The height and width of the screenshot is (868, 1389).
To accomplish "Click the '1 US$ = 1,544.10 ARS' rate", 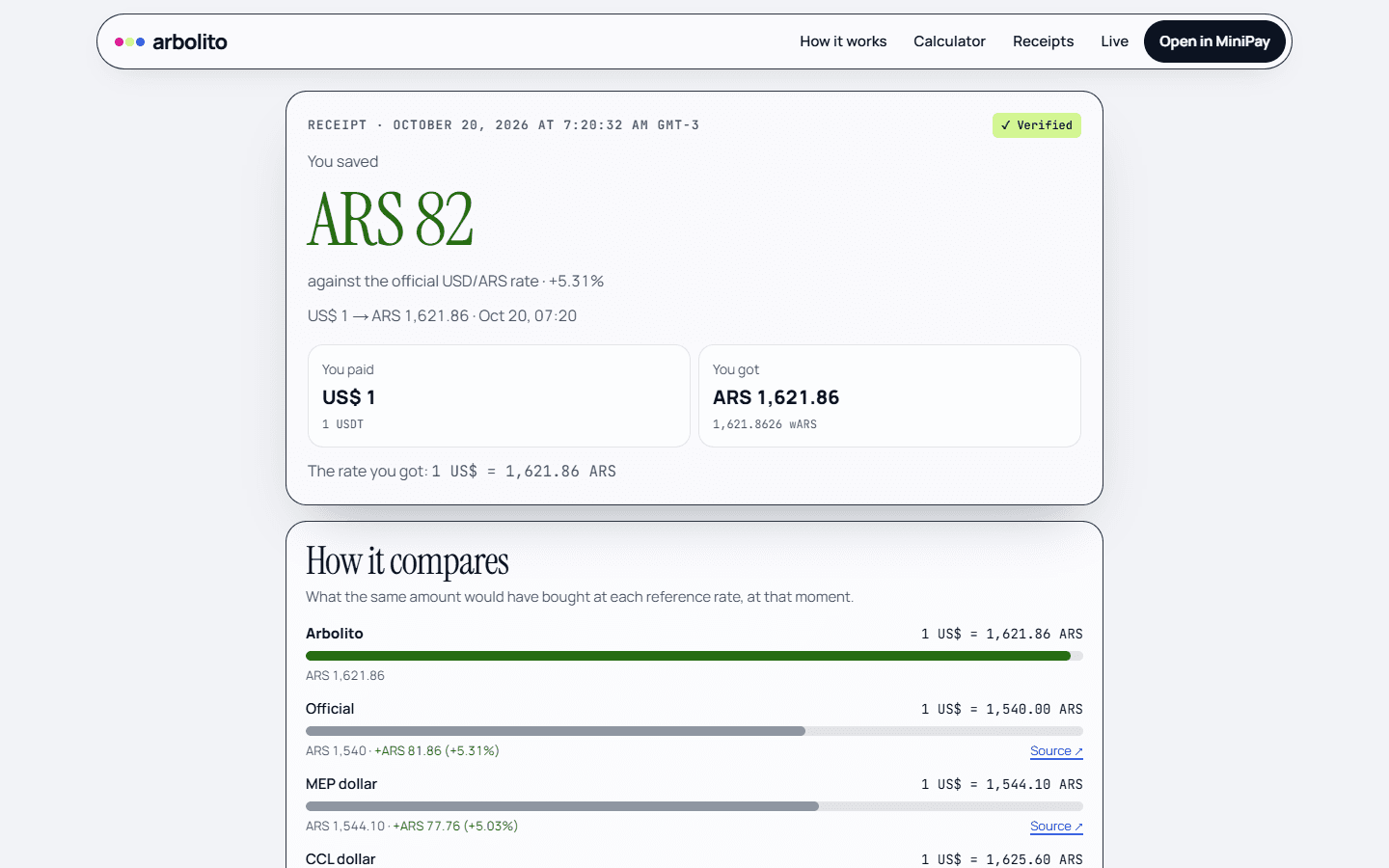I will click(1002, 784).
